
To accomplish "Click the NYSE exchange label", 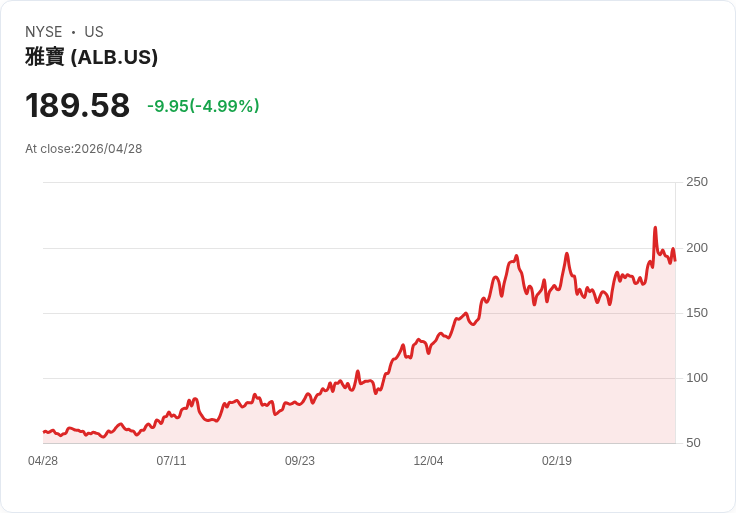I will pos(44,32).
